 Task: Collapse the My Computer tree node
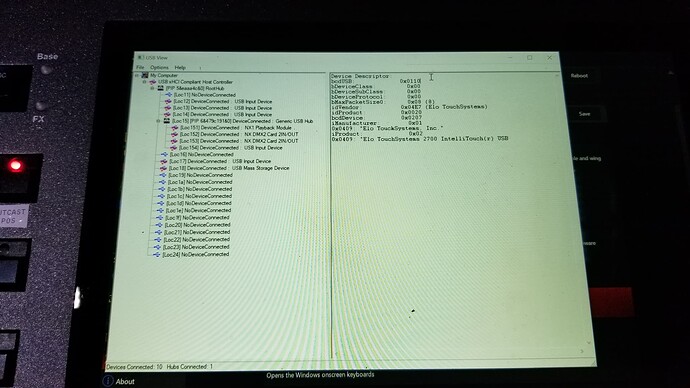tap(137, 76)
